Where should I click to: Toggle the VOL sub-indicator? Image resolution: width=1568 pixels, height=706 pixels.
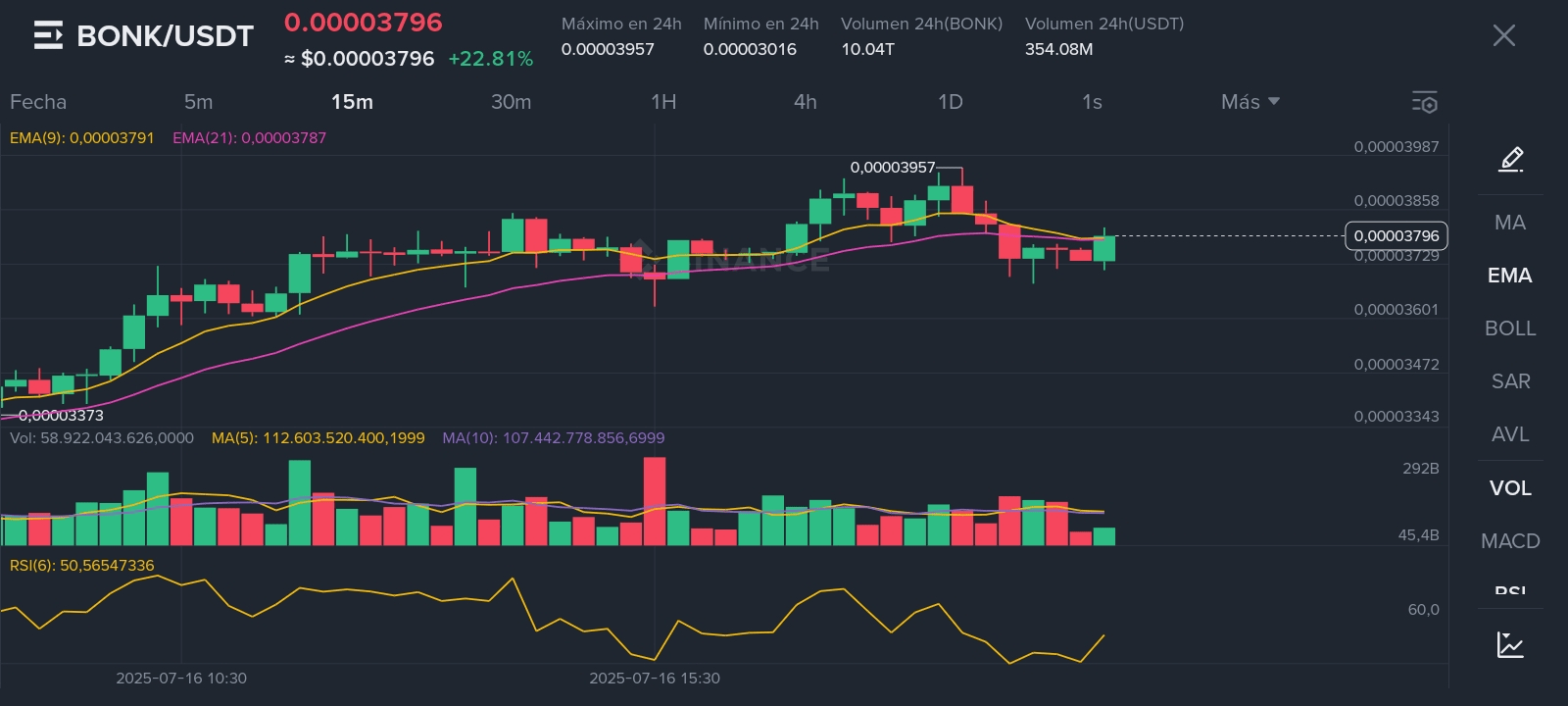[x=1510, y=488]
